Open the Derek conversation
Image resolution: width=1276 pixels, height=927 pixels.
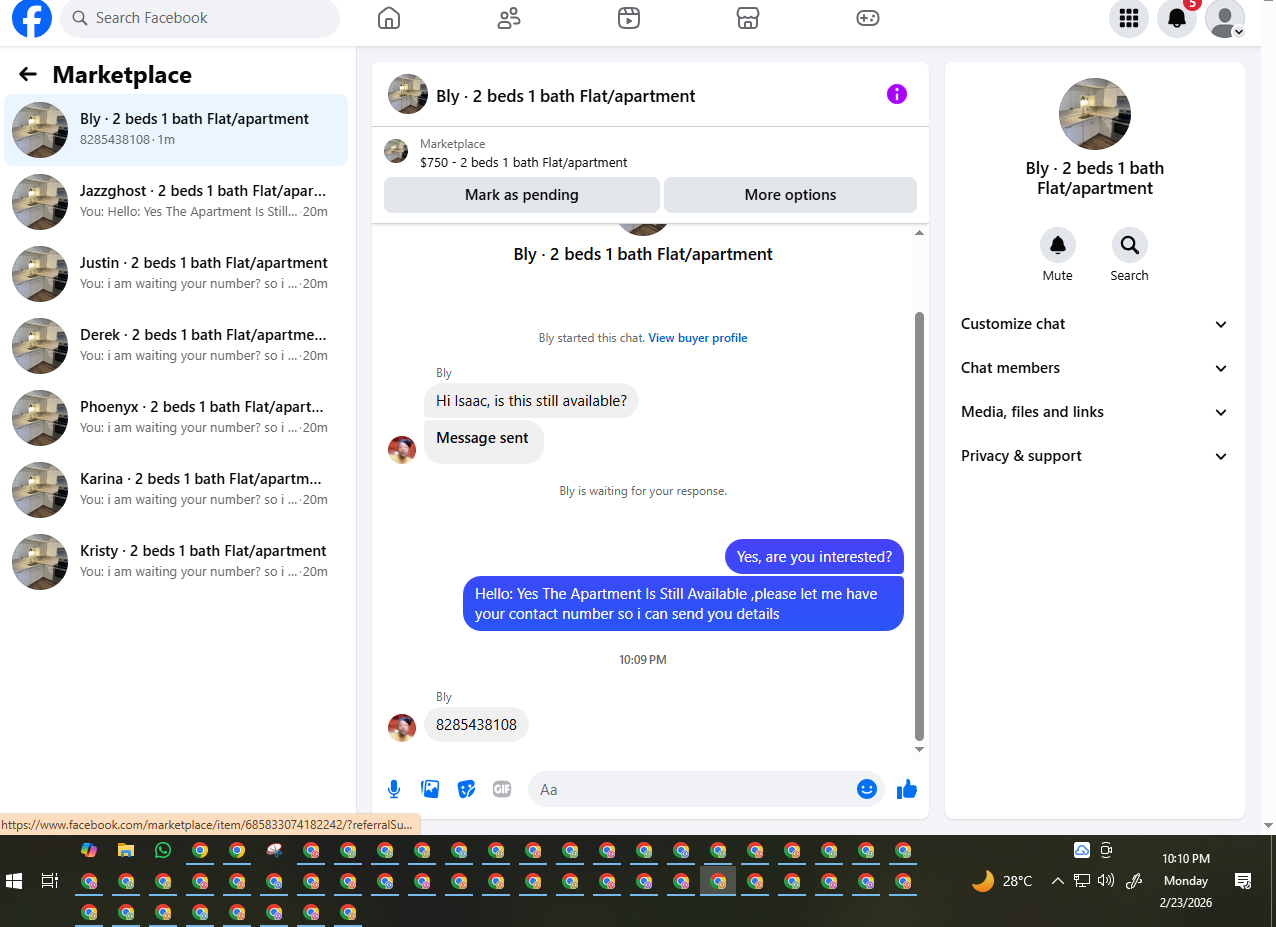[x=176, y=346]
